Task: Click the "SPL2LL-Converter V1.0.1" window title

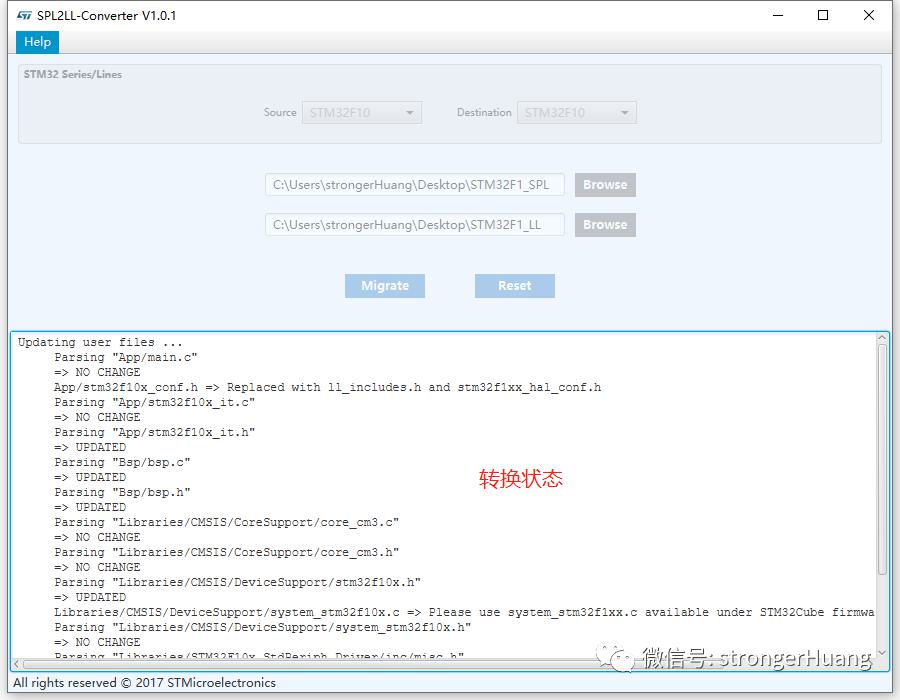Action: pyautogui.click(x=107, y=15)
